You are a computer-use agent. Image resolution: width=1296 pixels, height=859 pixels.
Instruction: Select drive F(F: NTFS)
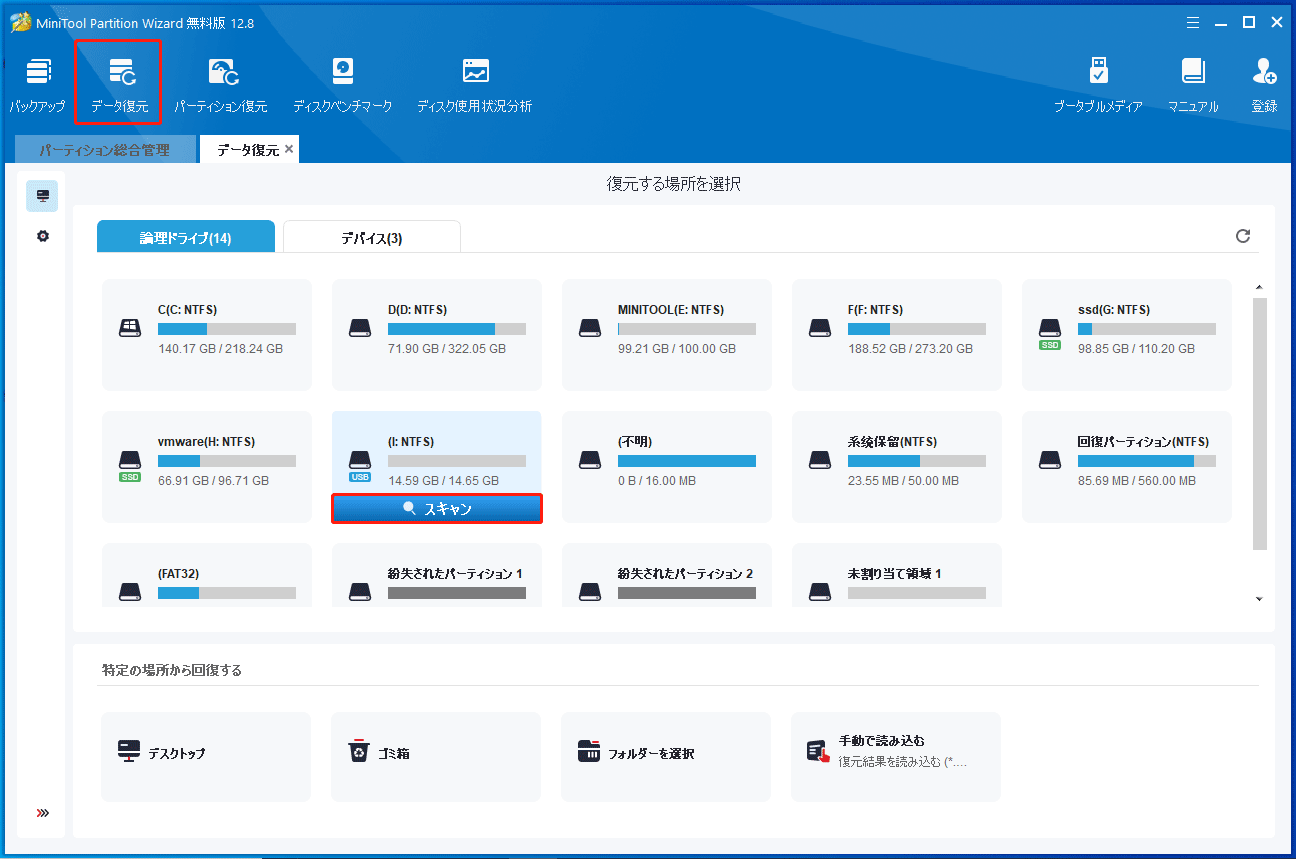[x=897, y=334]
